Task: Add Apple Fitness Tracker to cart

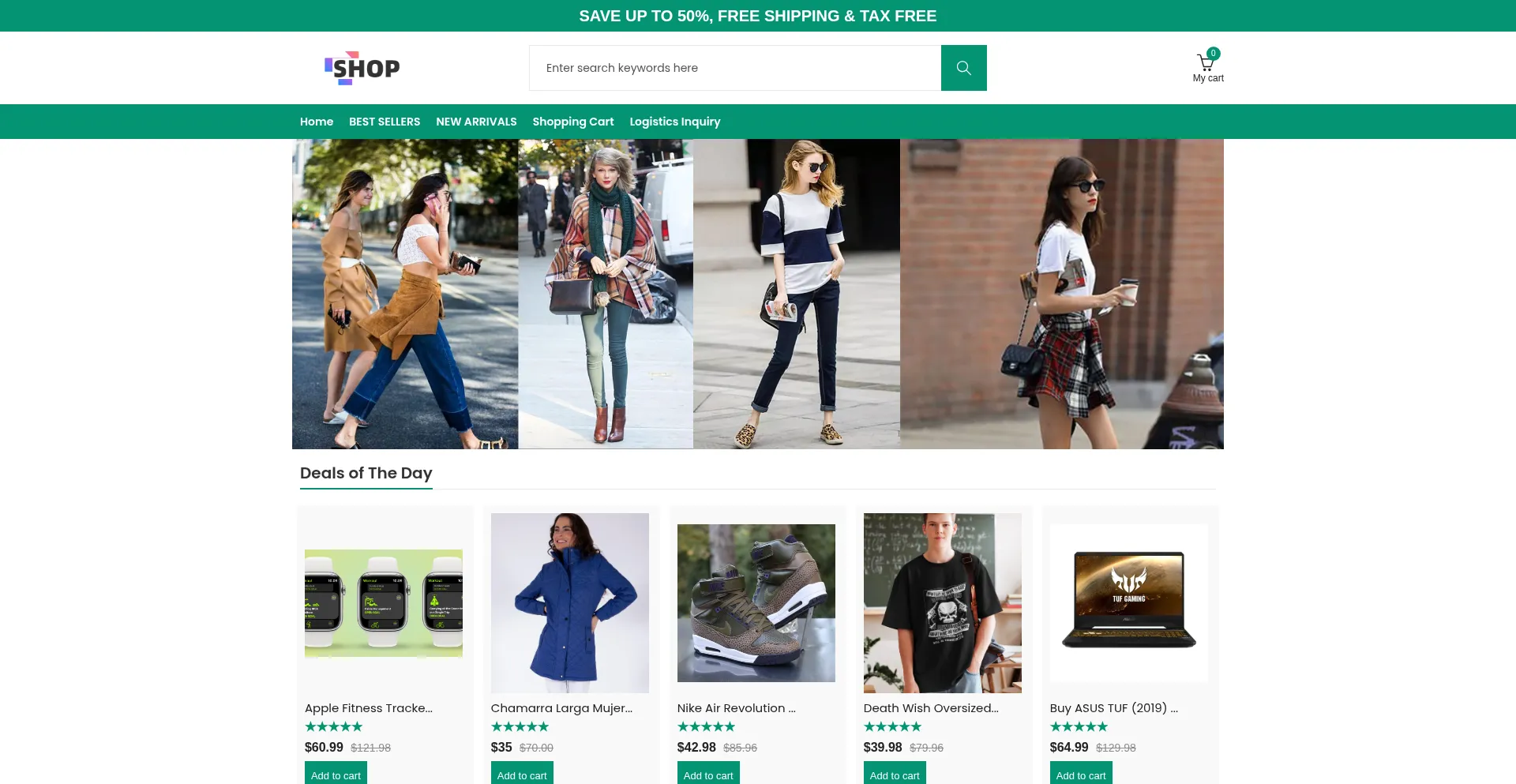Action: 336,775
